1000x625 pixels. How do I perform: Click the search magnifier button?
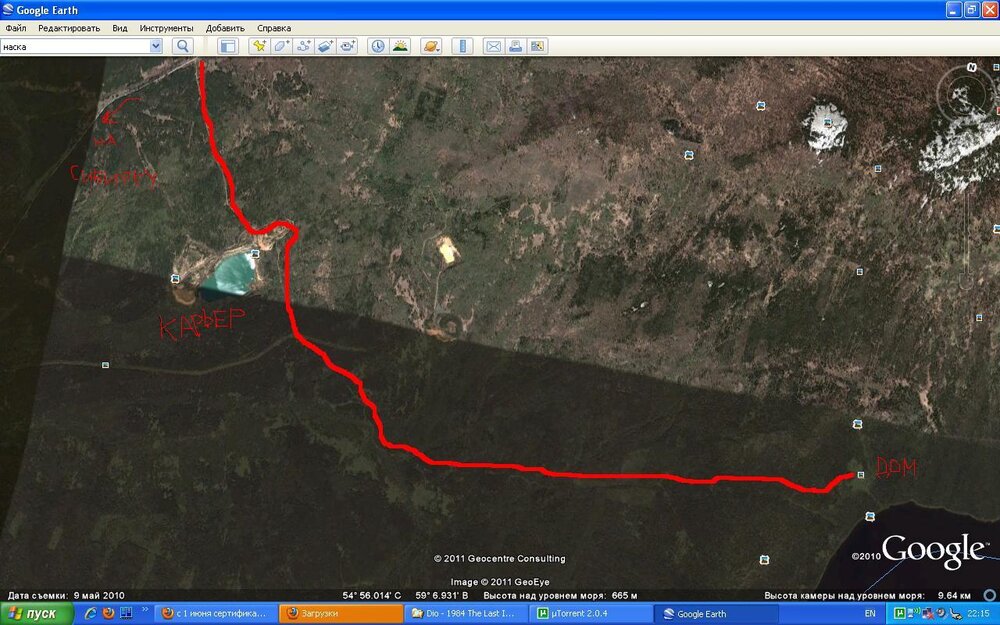pos(182,46)
